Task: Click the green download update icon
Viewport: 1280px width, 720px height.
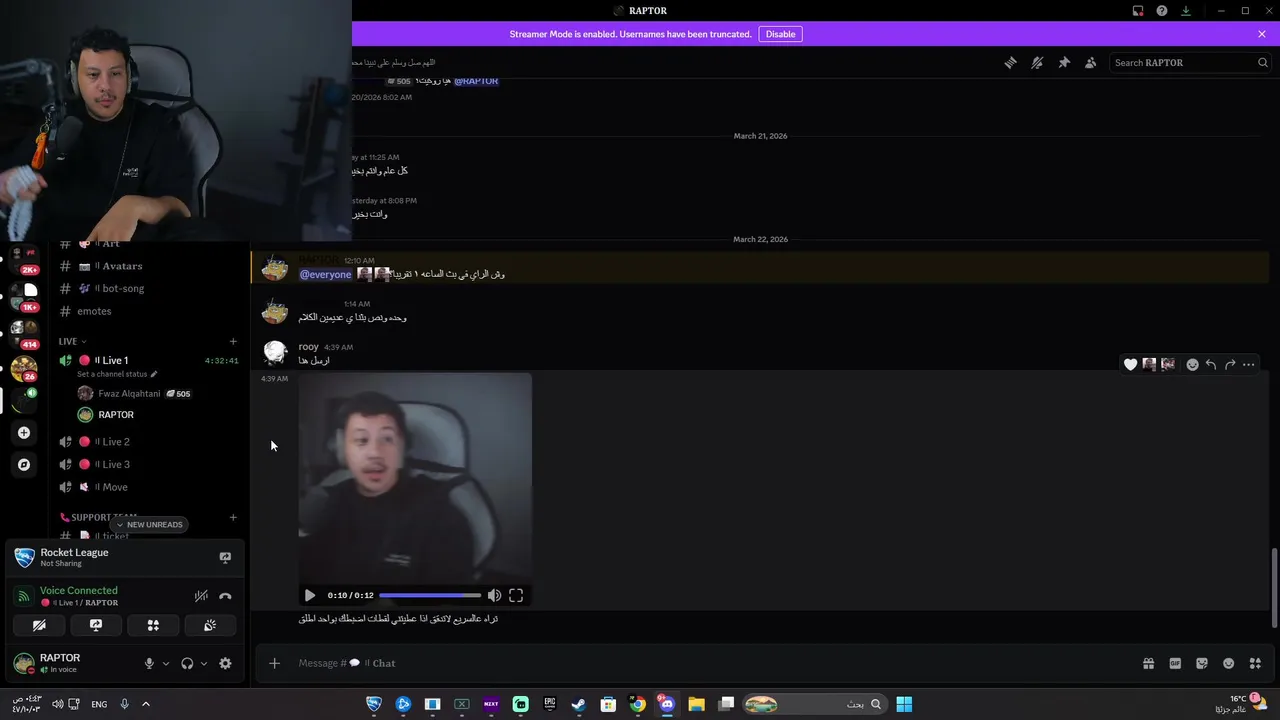Action: [1186, 11]
